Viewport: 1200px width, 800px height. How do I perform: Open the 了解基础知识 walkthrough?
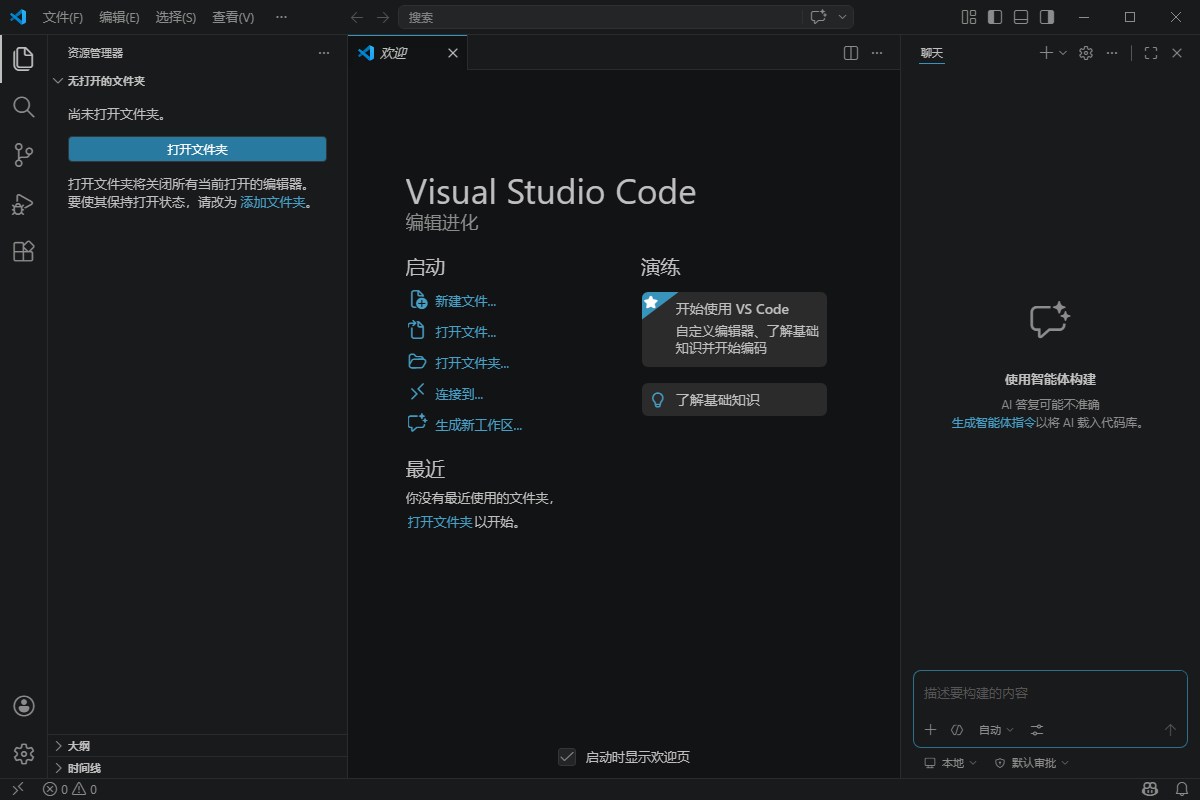[x=734, y=399]
